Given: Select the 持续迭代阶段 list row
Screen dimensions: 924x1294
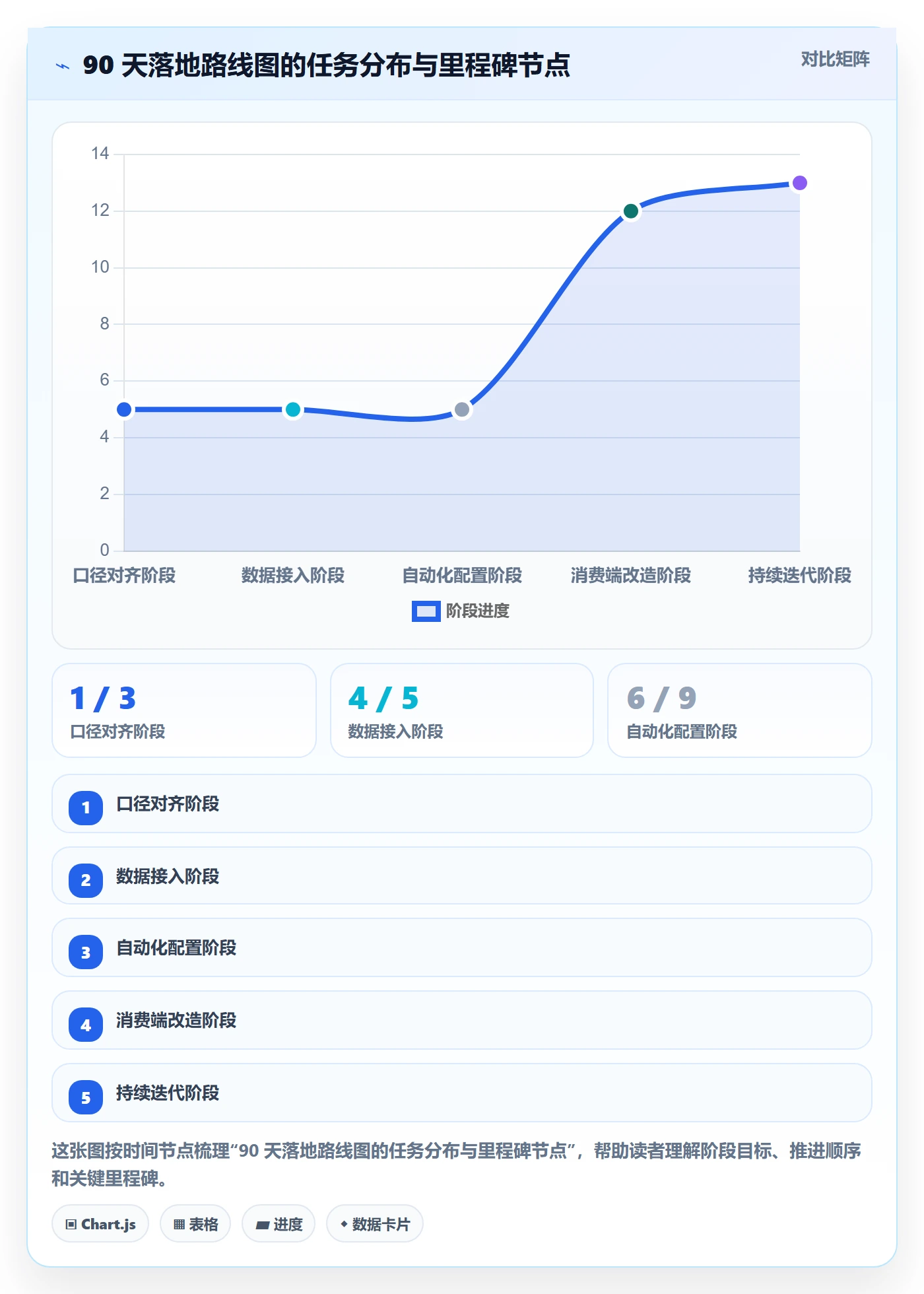Looking at the screenshot, I should [462, 1093].
